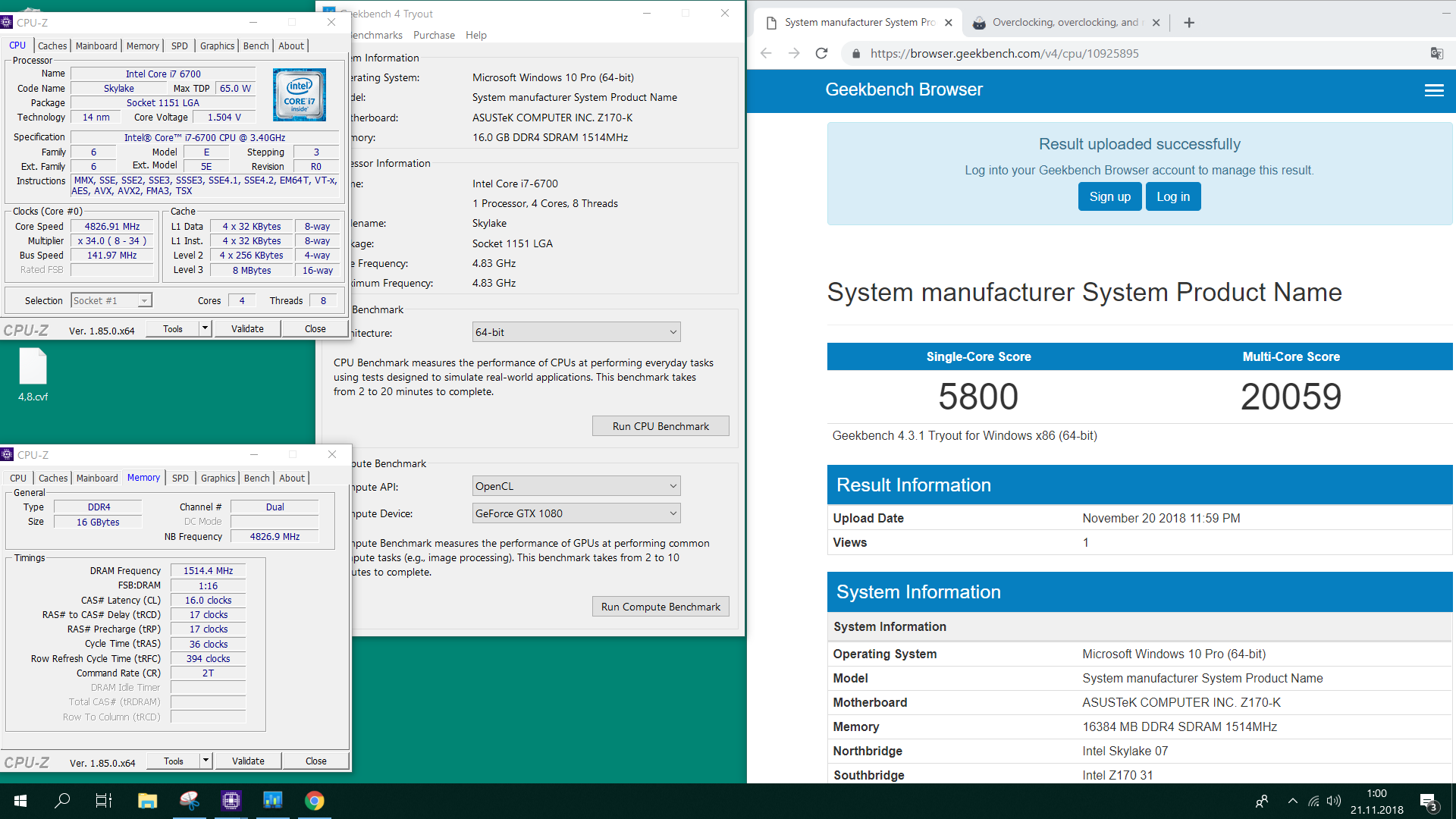Viewport: 1456px width, 819px height.
Task: Reload the Geekbench result page
Action: [821, 53]
